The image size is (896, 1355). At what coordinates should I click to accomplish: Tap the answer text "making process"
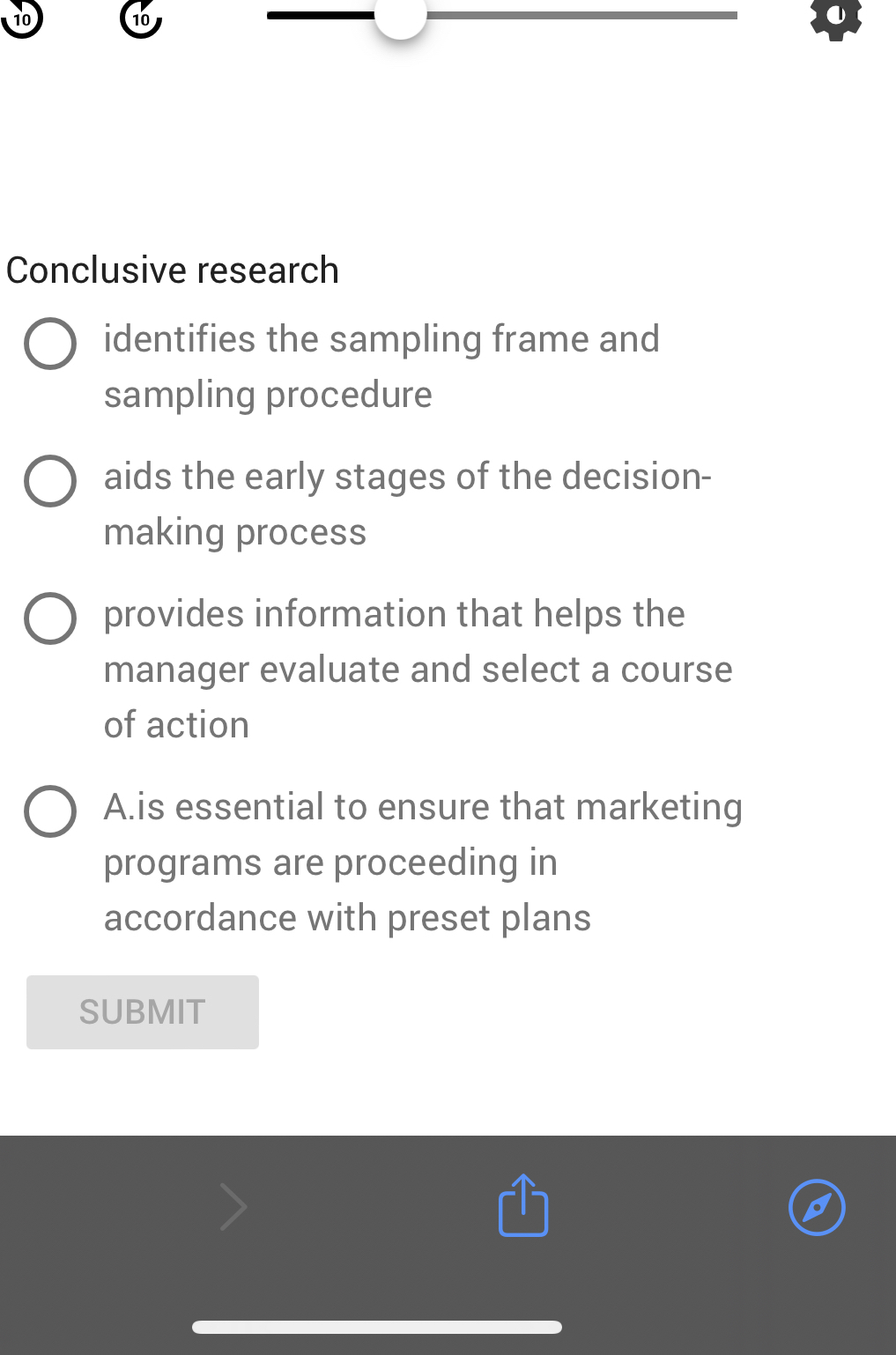[234, 532]
